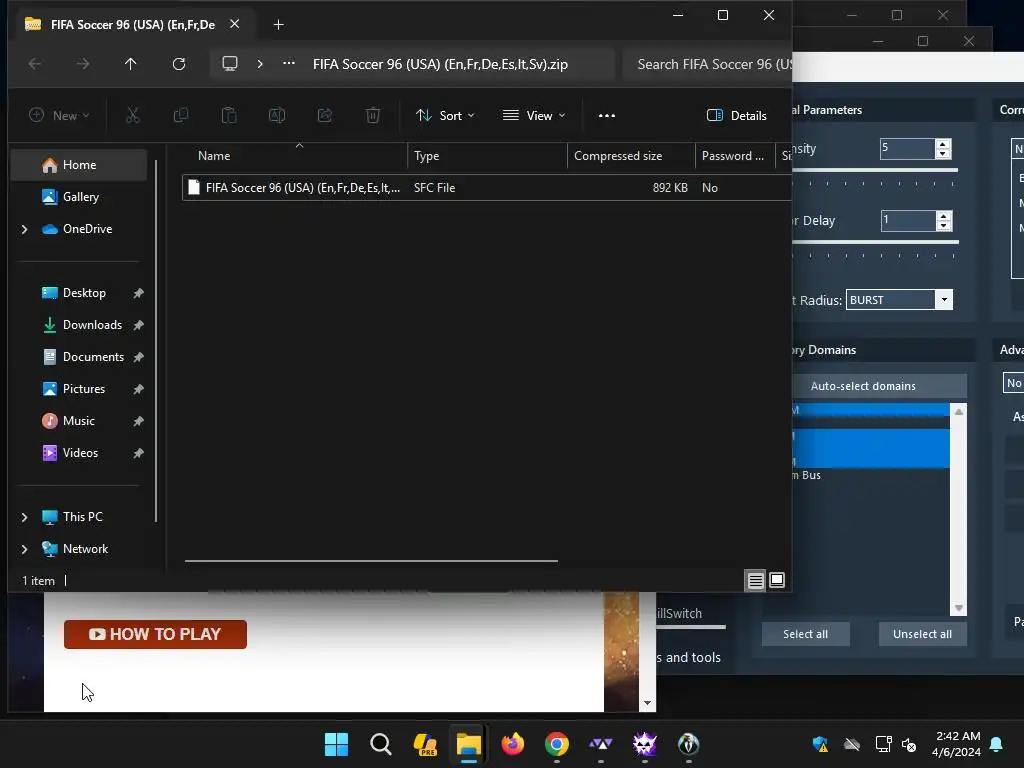Open the Music quick access folder

[78, 421]
